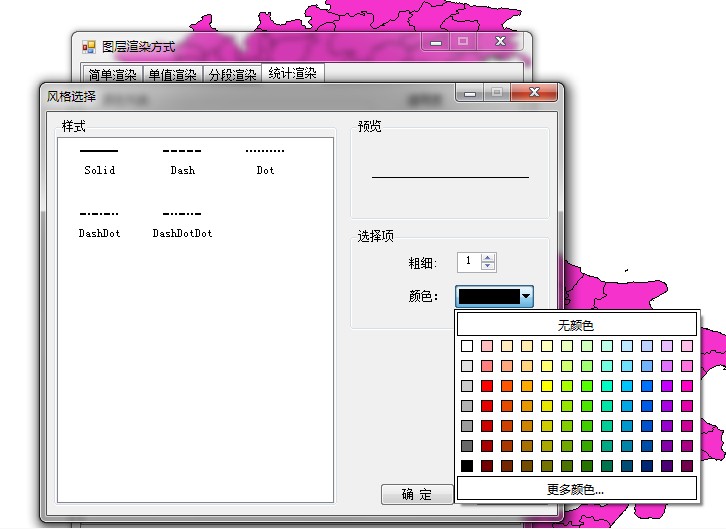Switch to the 单值渲染 tab

tap(172, 75)
